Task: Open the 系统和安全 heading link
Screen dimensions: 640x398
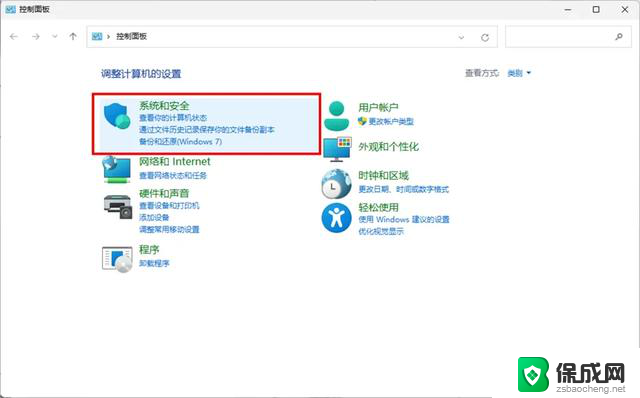Action: click(x=164, y=106)
